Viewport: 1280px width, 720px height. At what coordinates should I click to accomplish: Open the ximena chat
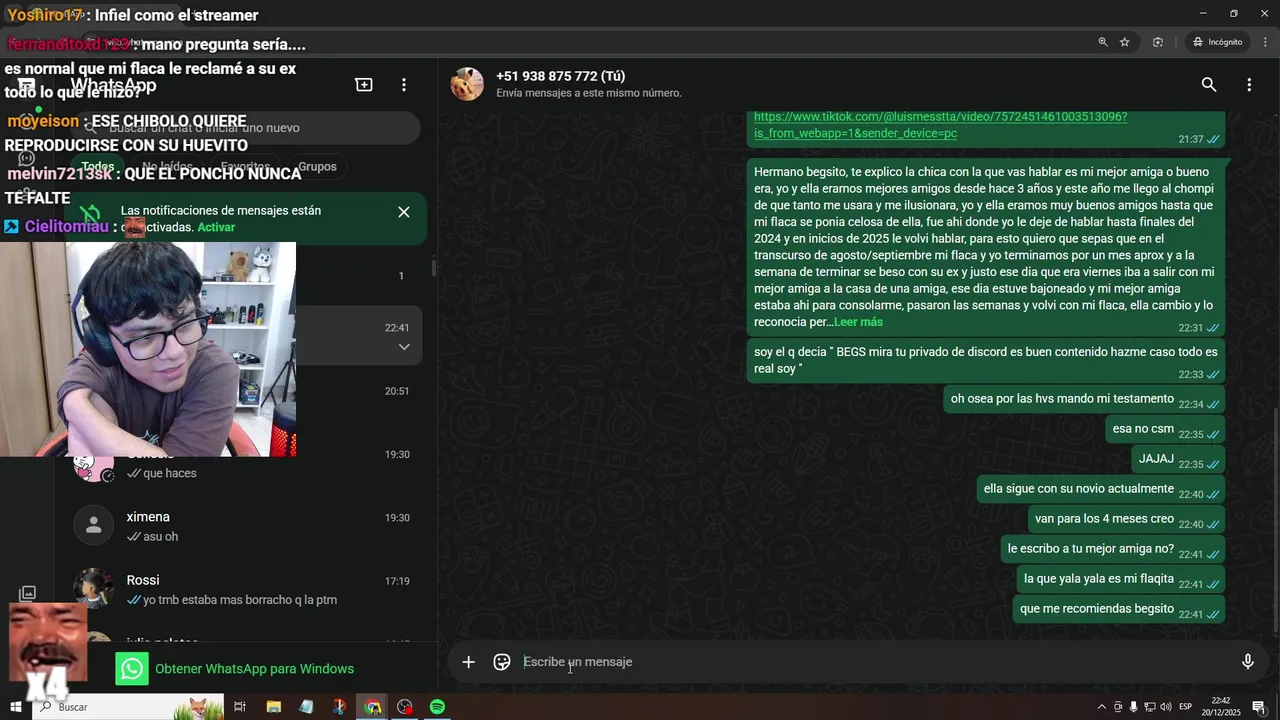coord(245,526)
